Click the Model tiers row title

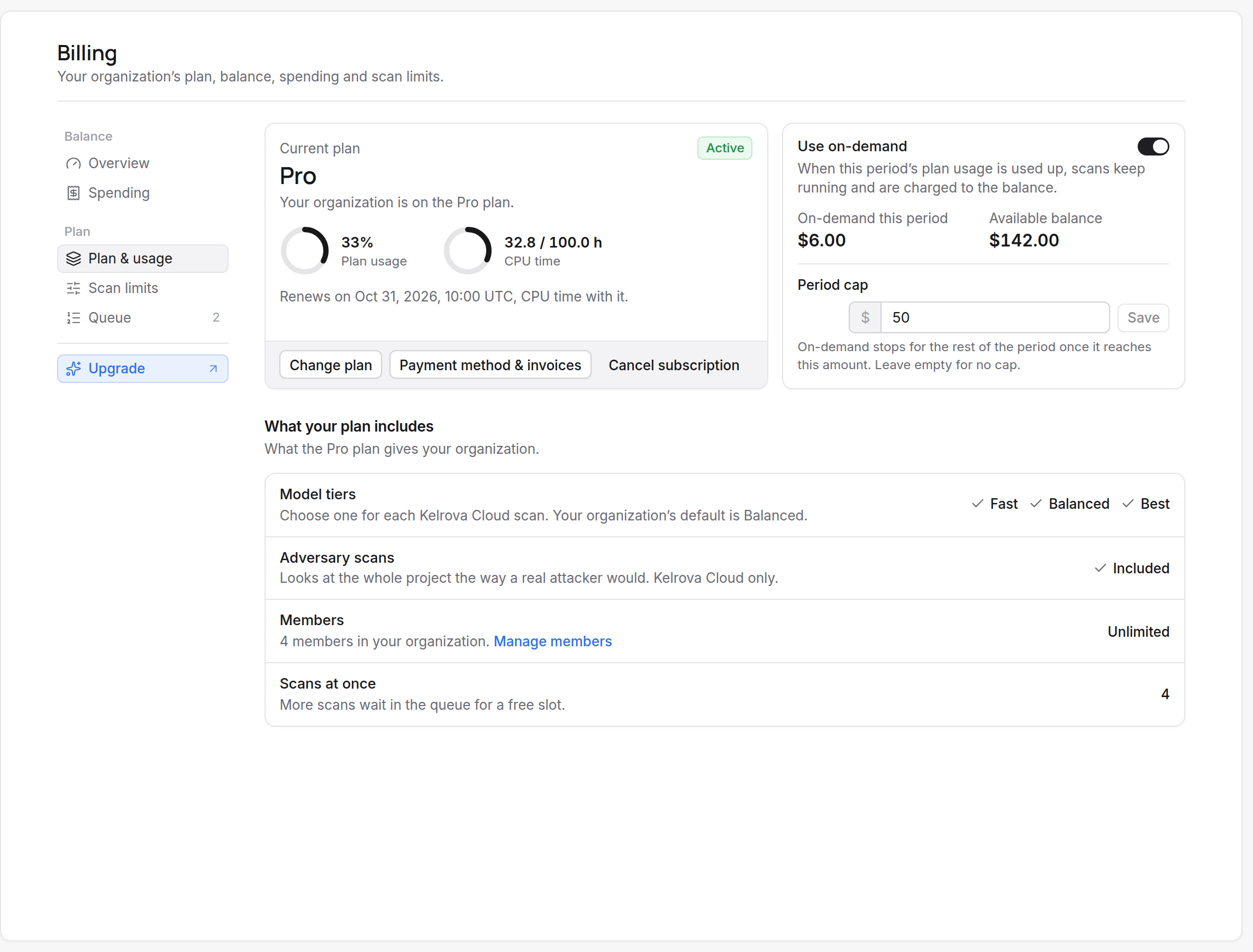click(317, 494)
